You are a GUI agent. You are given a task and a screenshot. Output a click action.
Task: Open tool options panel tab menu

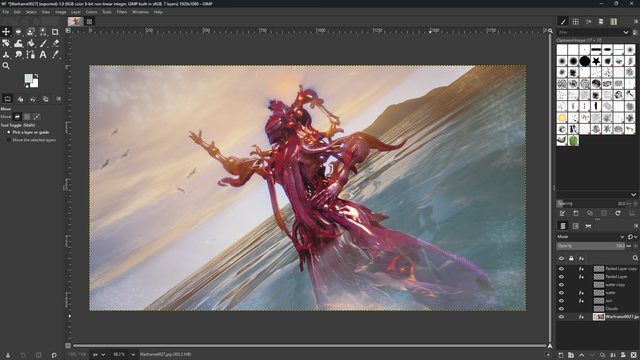pos(59,99)
